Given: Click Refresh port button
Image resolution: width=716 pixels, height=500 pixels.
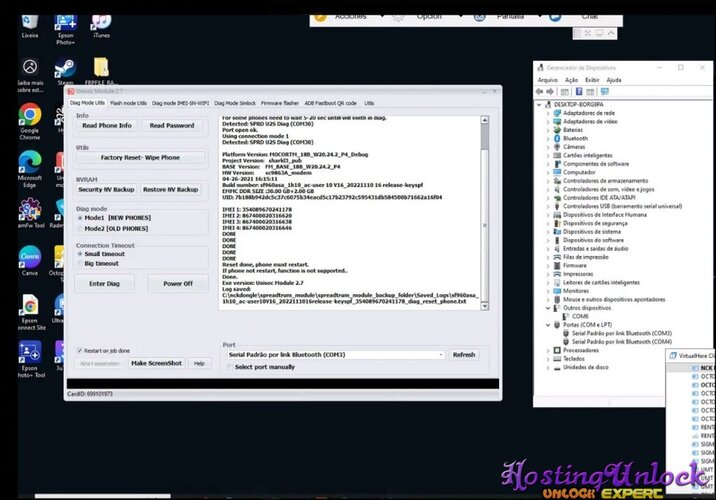Looking at the screenshot, I should [x=464, y=355].
